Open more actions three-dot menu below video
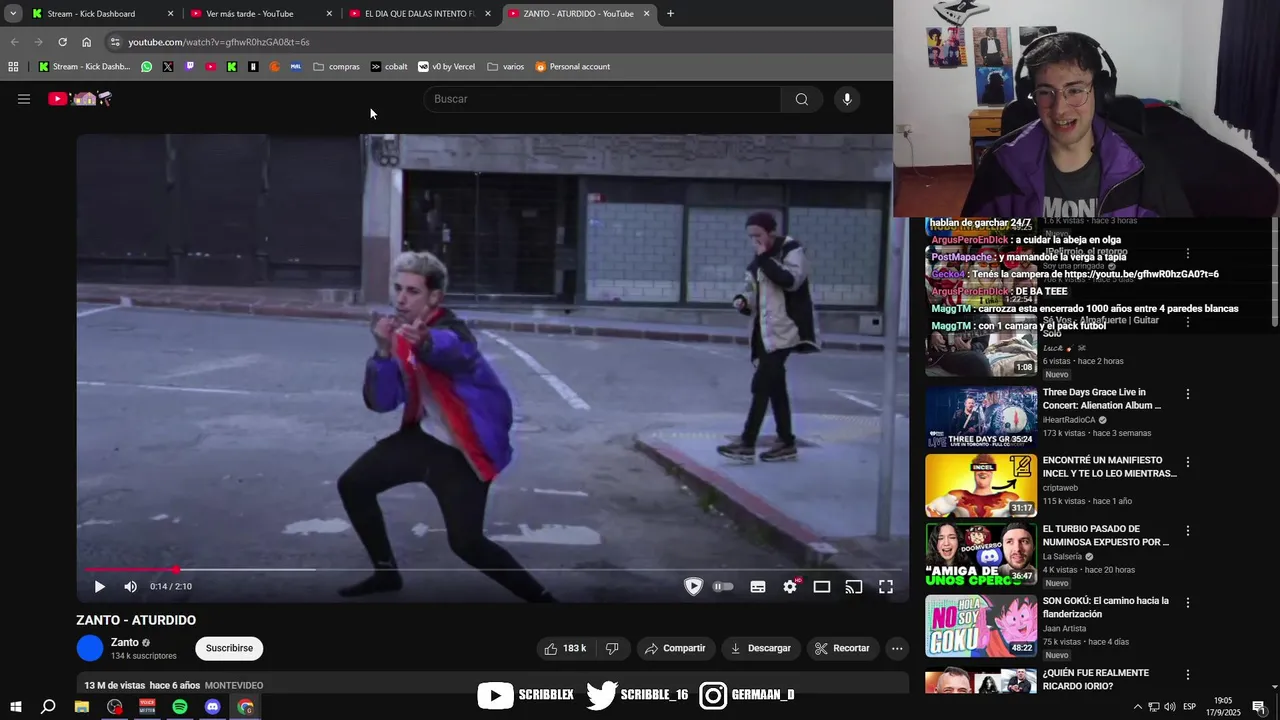 tap(897, 648)
